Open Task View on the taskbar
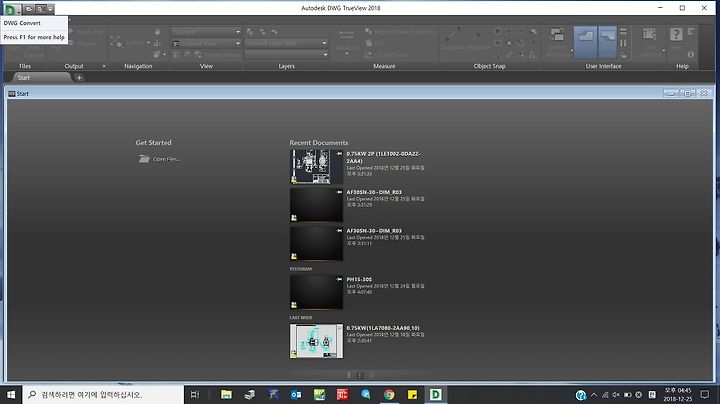The image size is (720, 404). point(195,394)
